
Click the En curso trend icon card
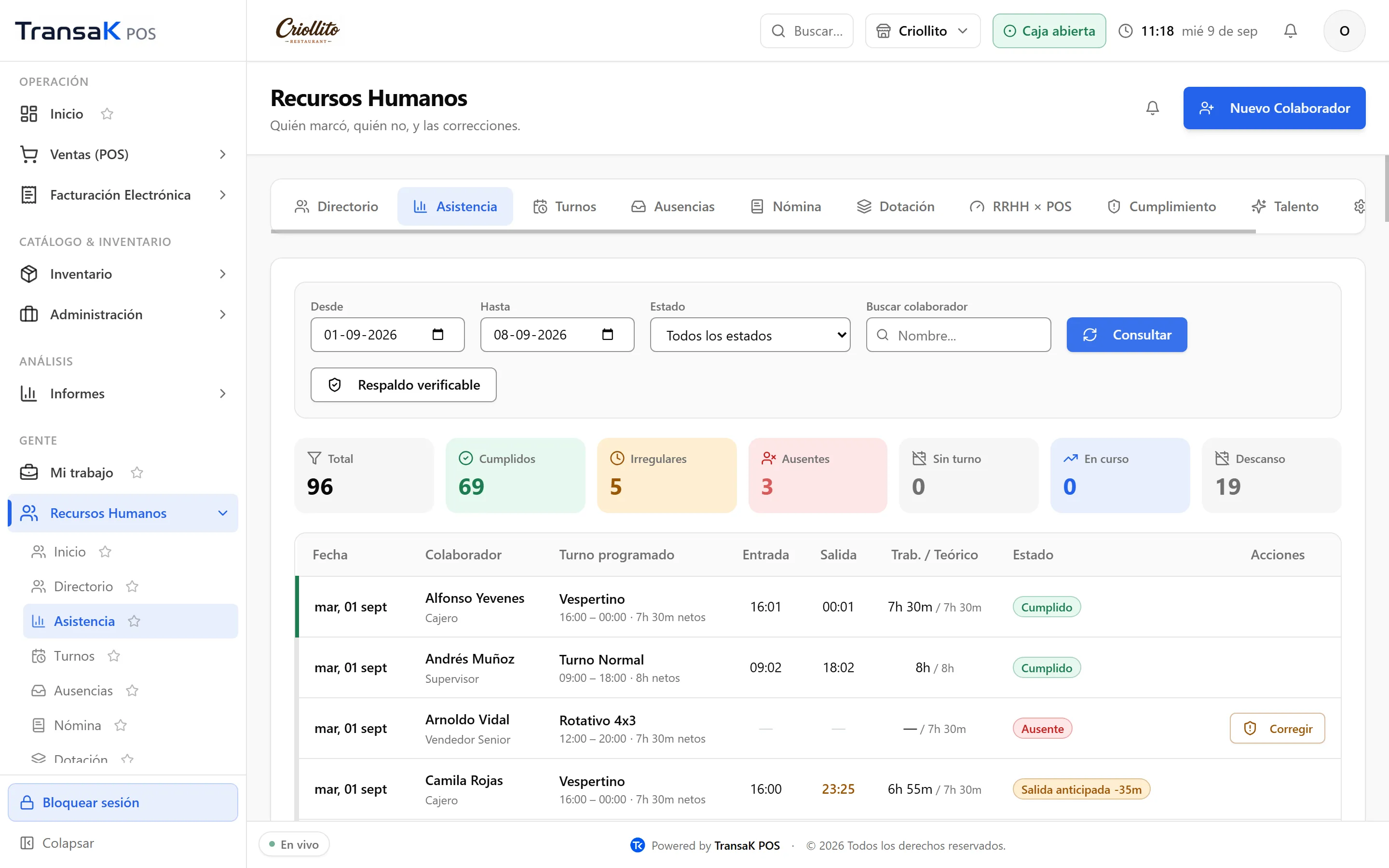(1071, 458)
